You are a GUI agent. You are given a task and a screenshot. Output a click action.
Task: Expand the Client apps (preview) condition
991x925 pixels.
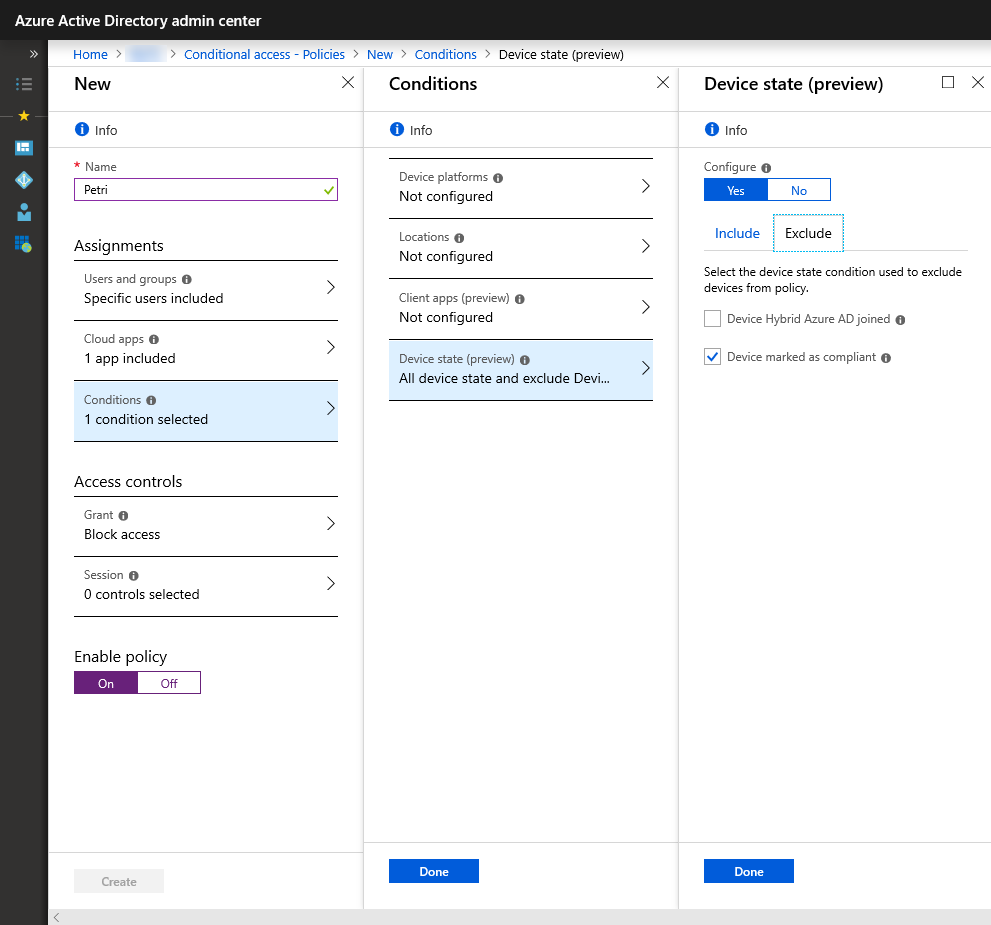[520, 307]
